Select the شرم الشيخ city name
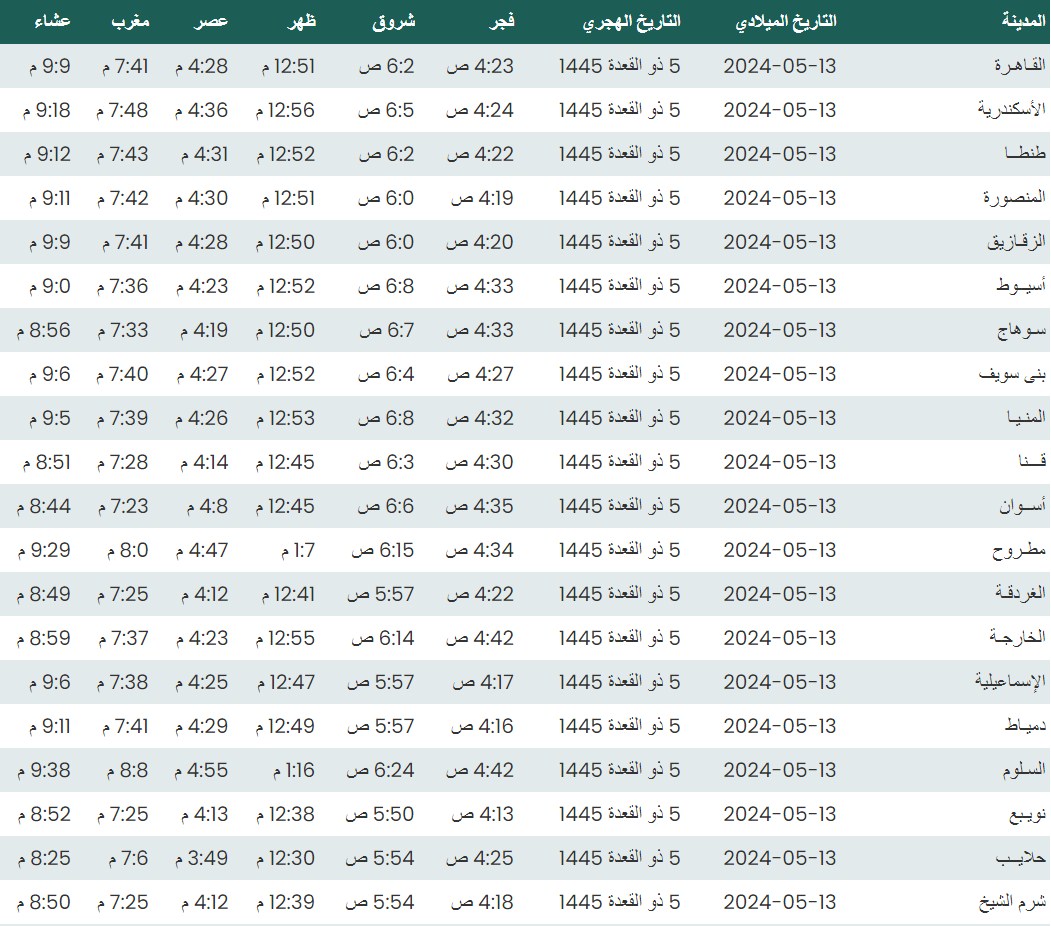The image size is (1051, 926). [x=1012, y=902]
